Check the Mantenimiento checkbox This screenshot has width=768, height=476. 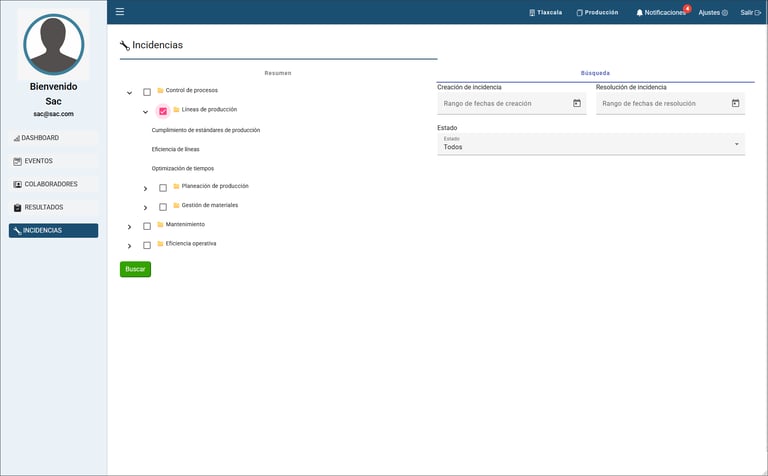pos(147,226)
